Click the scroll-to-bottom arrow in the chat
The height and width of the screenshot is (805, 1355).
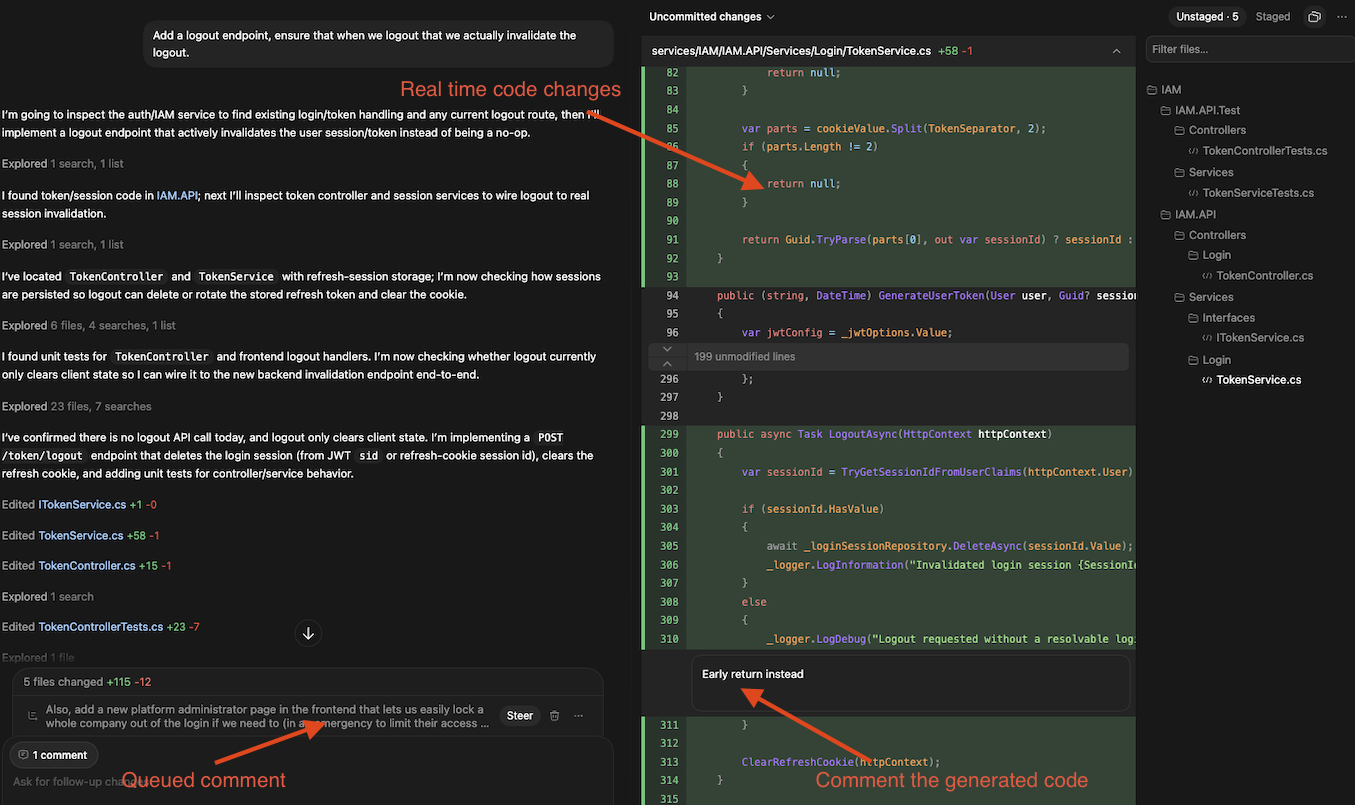point(308,633)
